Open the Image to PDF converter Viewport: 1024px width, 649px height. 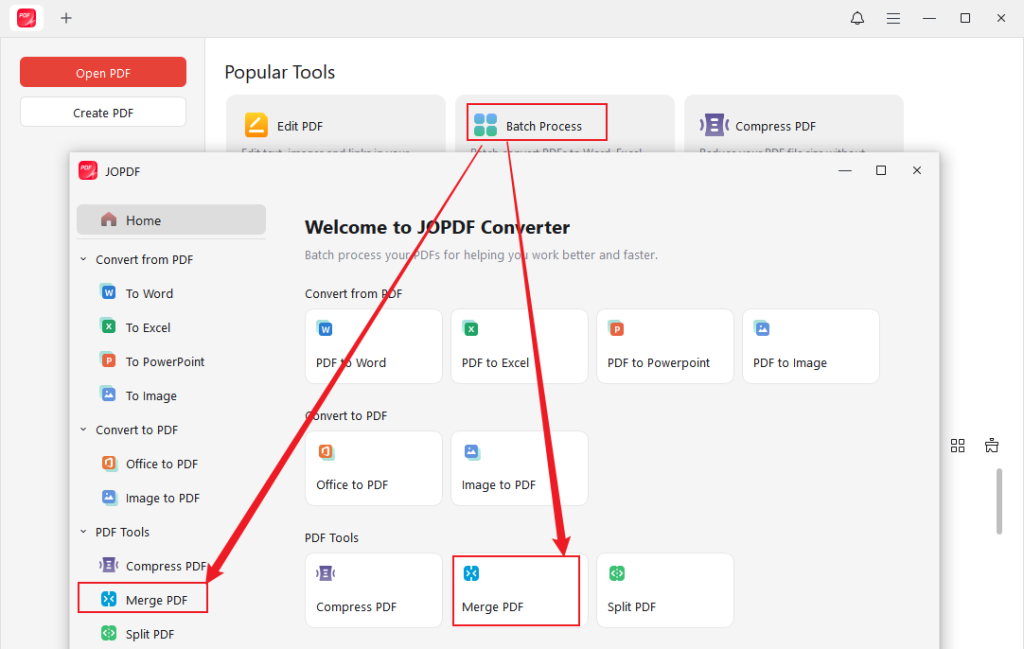519,468
